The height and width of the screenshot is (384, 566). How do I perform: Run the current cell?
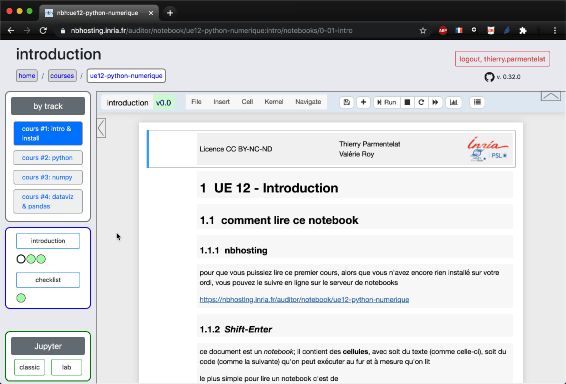click(x=386, y=102)
